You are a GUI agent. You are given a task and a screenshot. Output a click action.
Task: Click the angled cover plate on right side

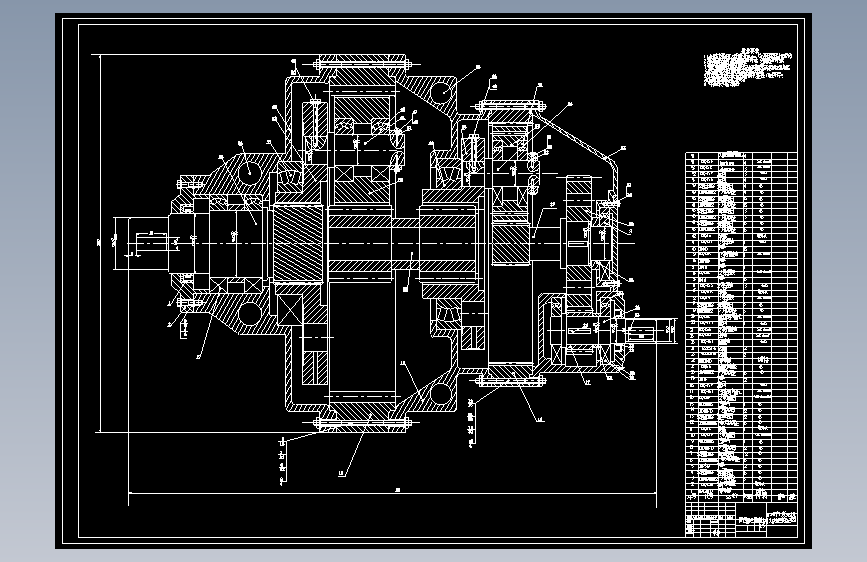(x=575, y=138)
